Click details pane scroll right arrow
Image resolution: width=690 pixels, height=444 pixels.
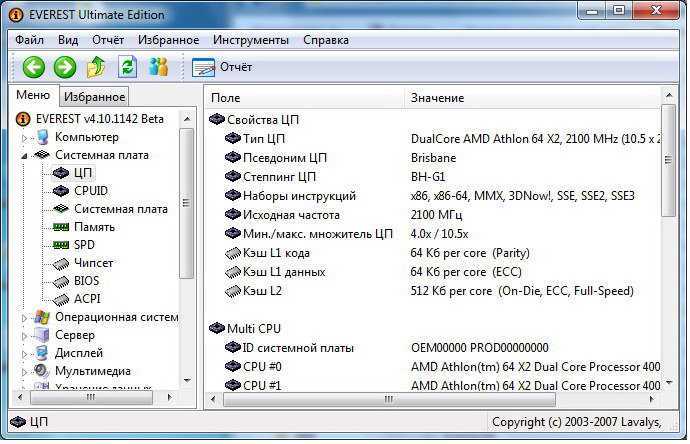click(652, 400)
